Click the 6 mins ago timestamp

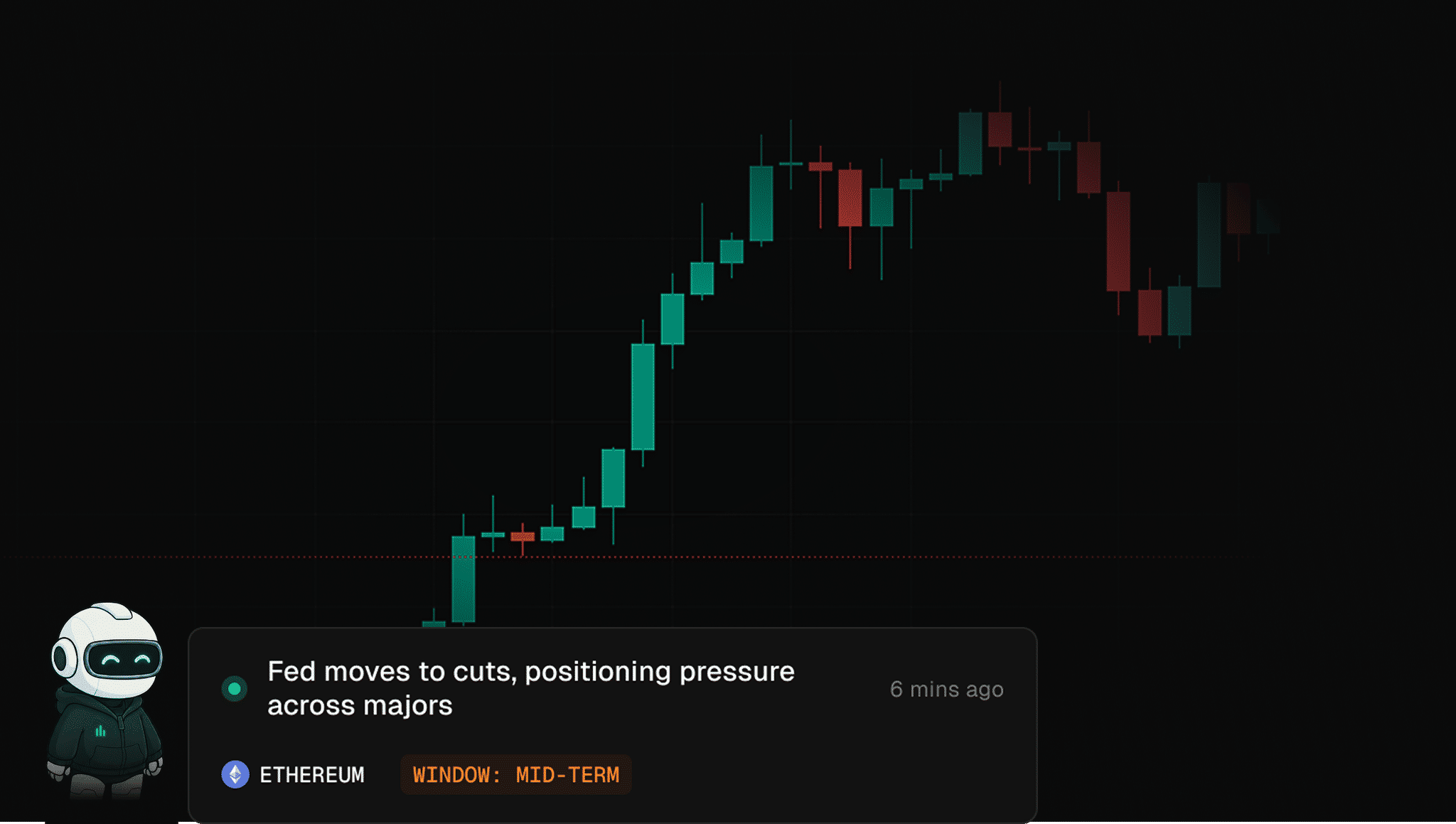(x=946, y=689)
